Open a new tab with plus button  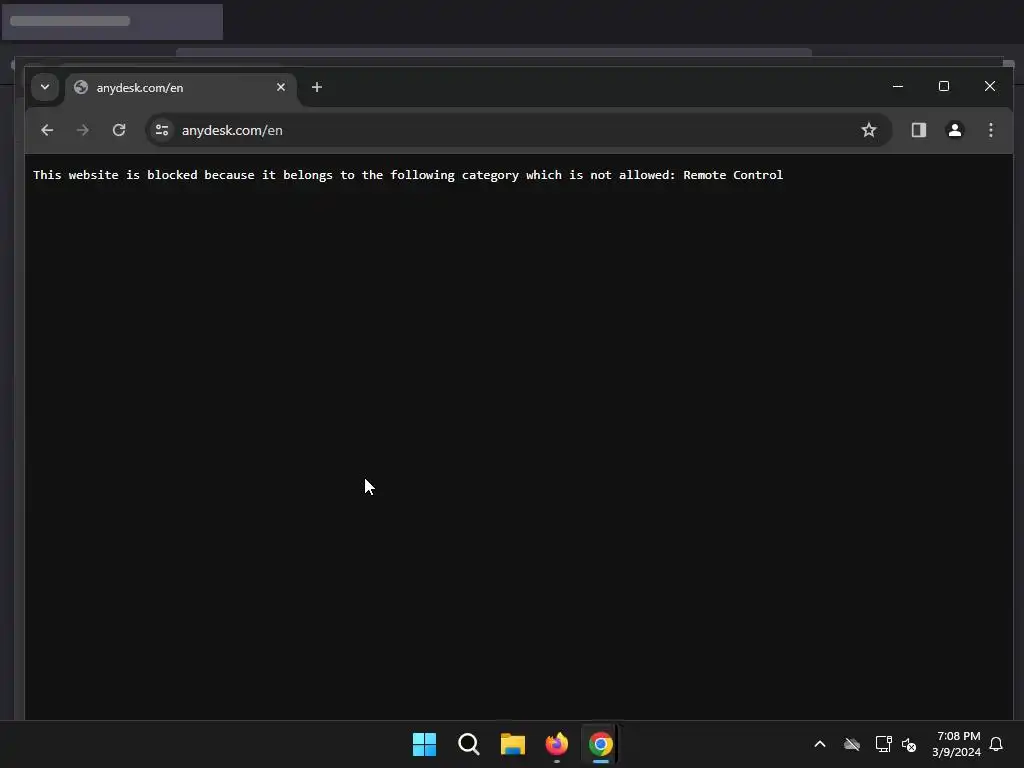pyautogui.click(x=317, y=87)
